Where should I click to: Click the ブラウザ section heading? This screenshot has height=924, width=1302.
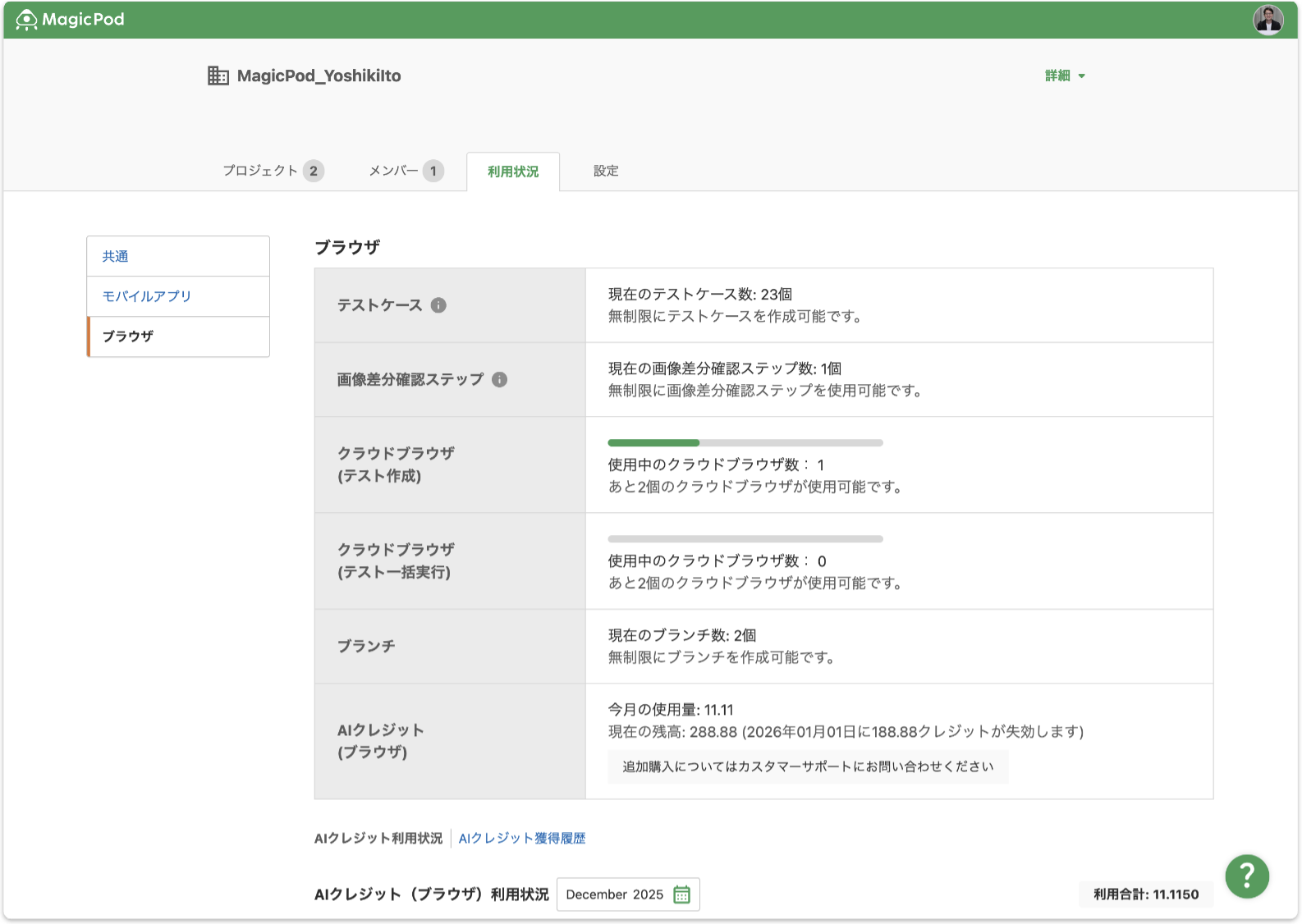point(347,247)
